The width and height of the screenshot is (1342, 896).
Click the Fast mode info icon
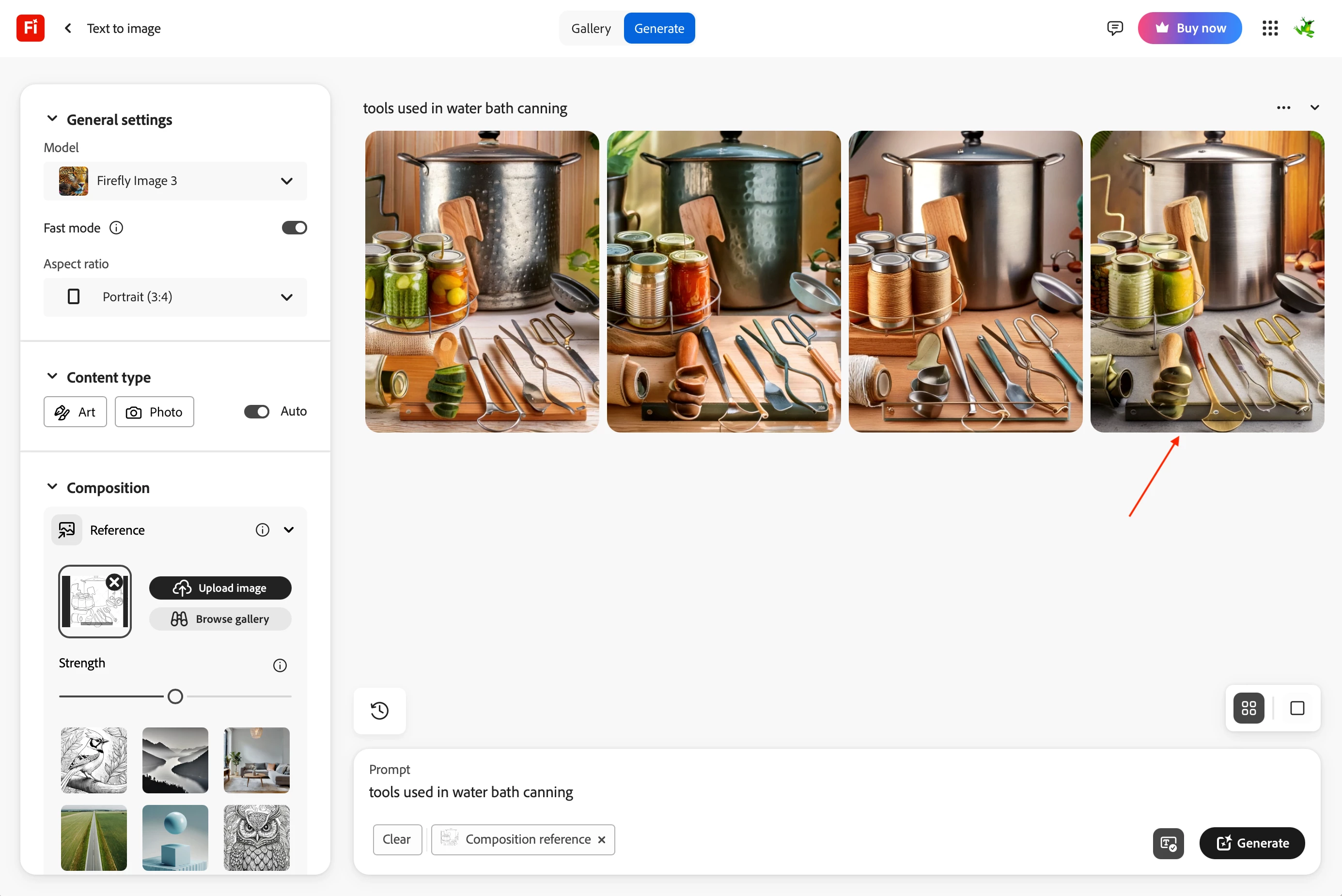(x=116, y=228)
